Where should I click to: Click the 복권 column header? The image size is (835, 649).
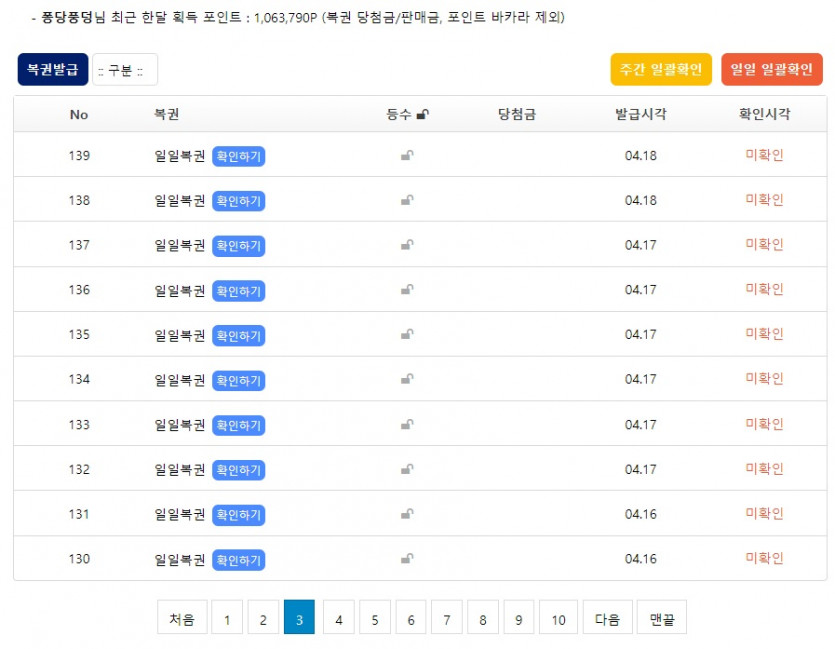[x=167, y=114]
